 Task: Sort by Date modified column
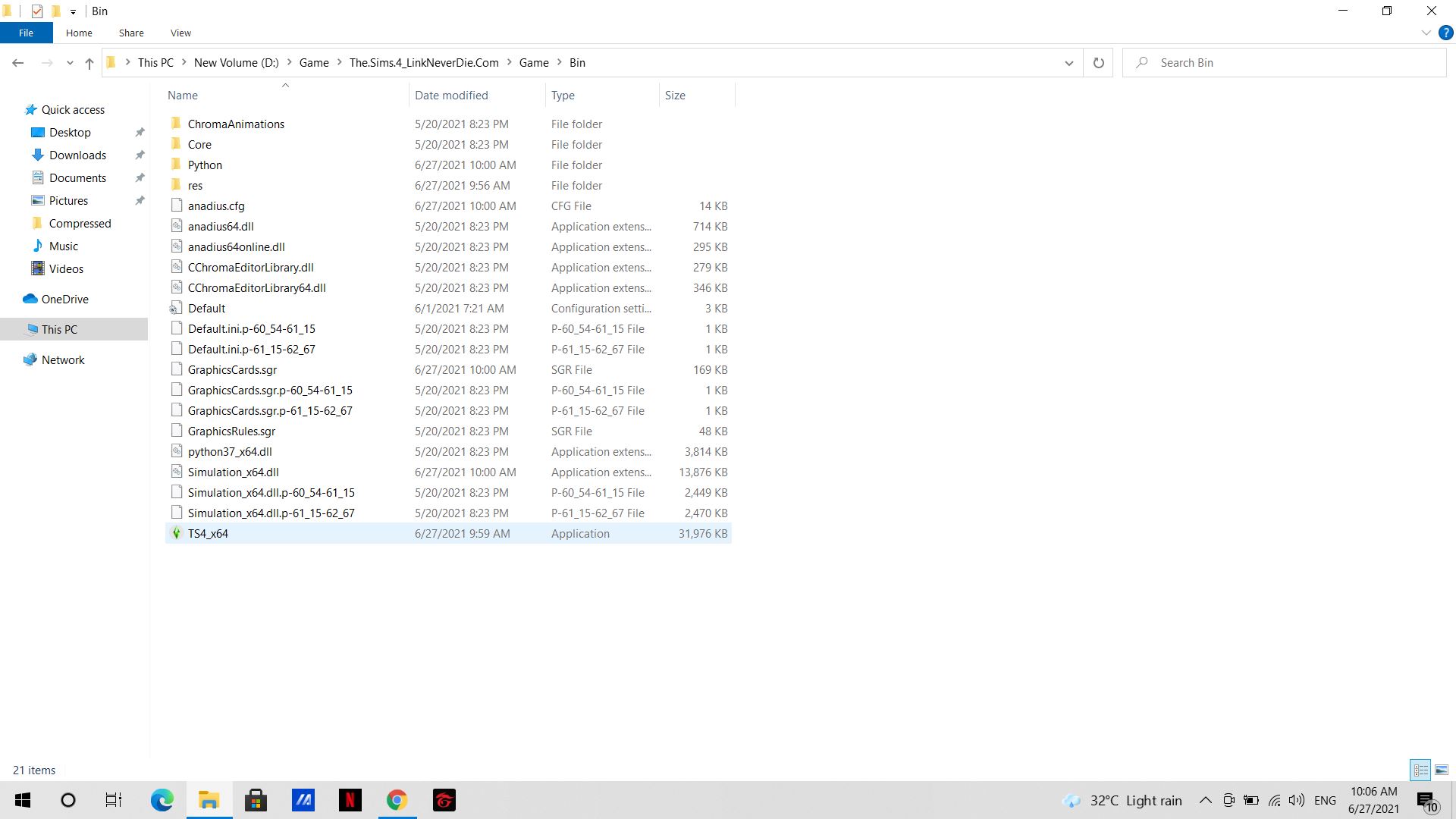pos(477,95)
